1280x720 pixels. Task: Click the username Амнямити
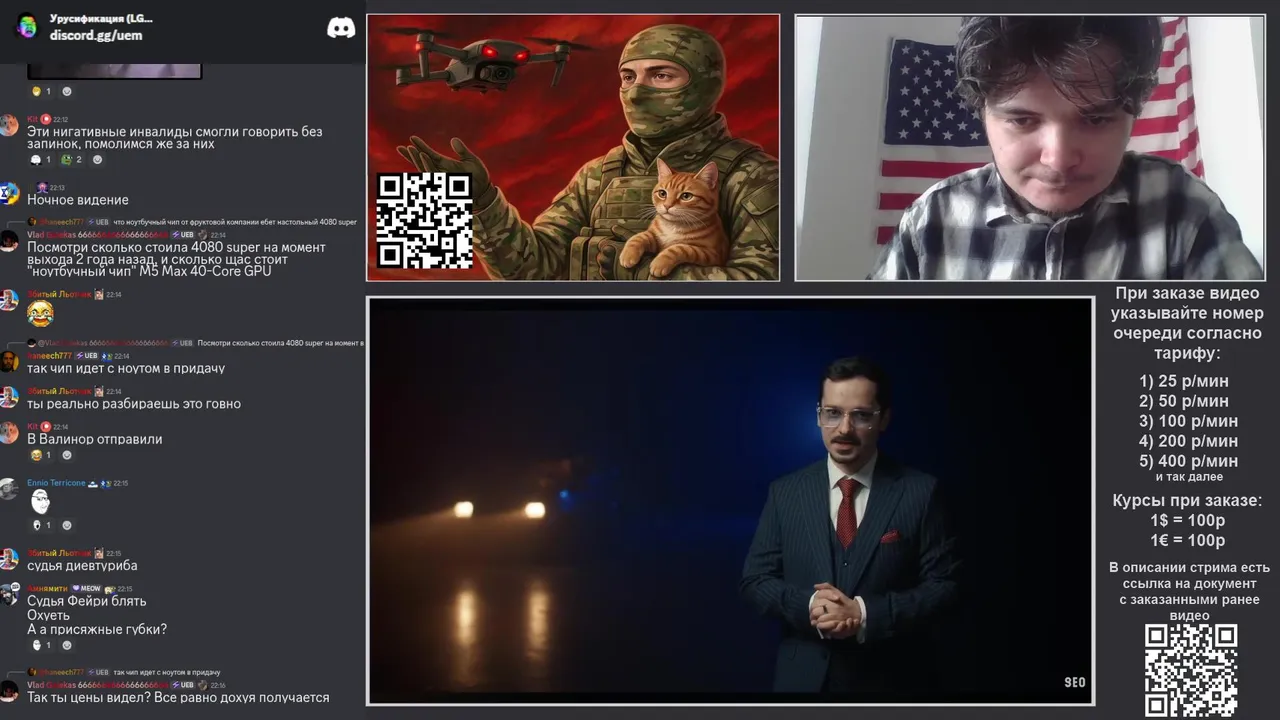click(x=47, y=589)
